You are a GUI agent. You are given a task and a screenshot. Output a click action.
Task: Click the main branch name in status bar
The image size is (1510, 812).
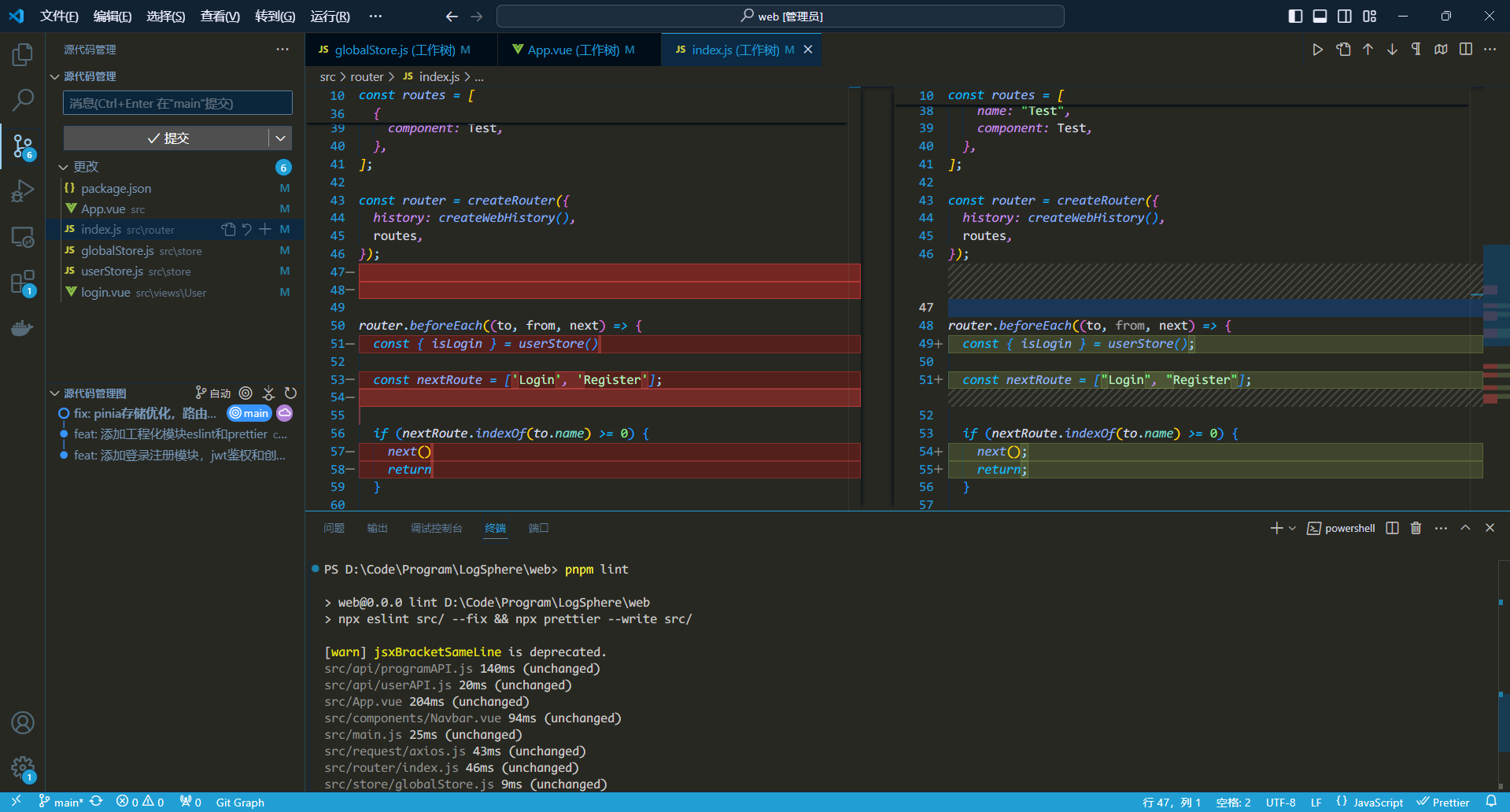point(61,802)
